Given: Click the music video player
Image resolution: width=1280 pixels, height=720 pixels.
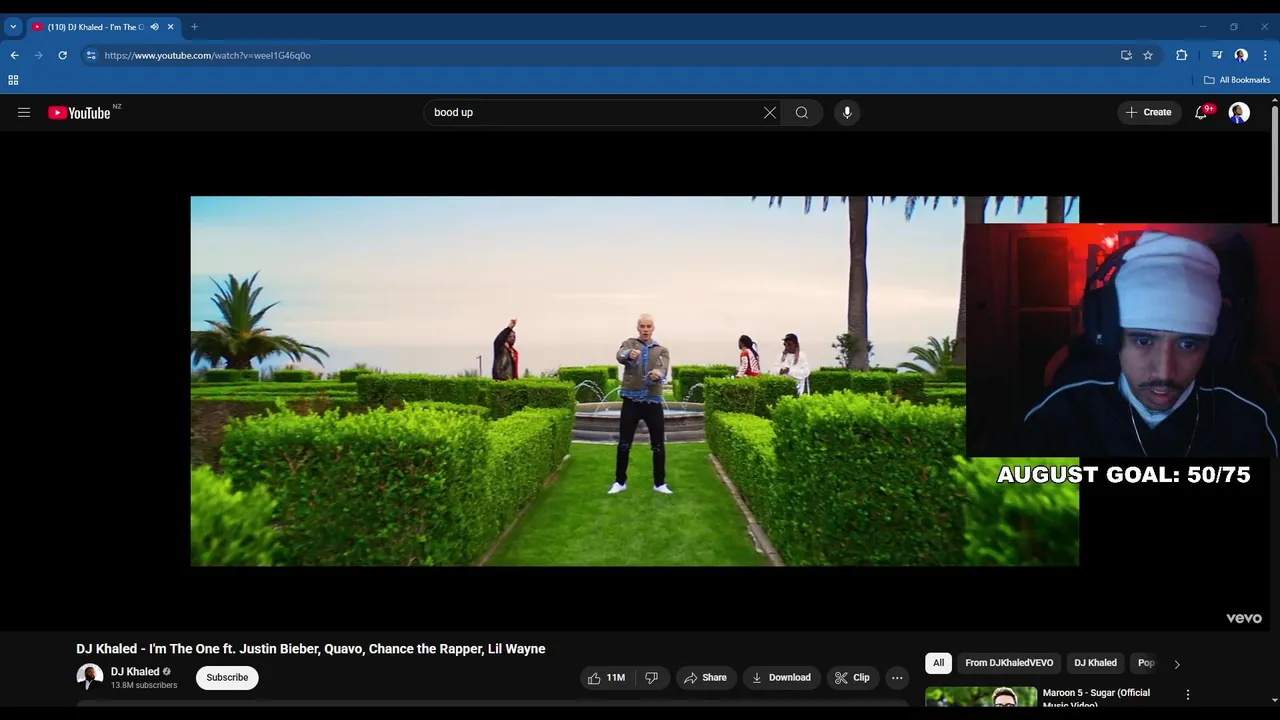Looking at the screenshot, I should click(635, 381).
